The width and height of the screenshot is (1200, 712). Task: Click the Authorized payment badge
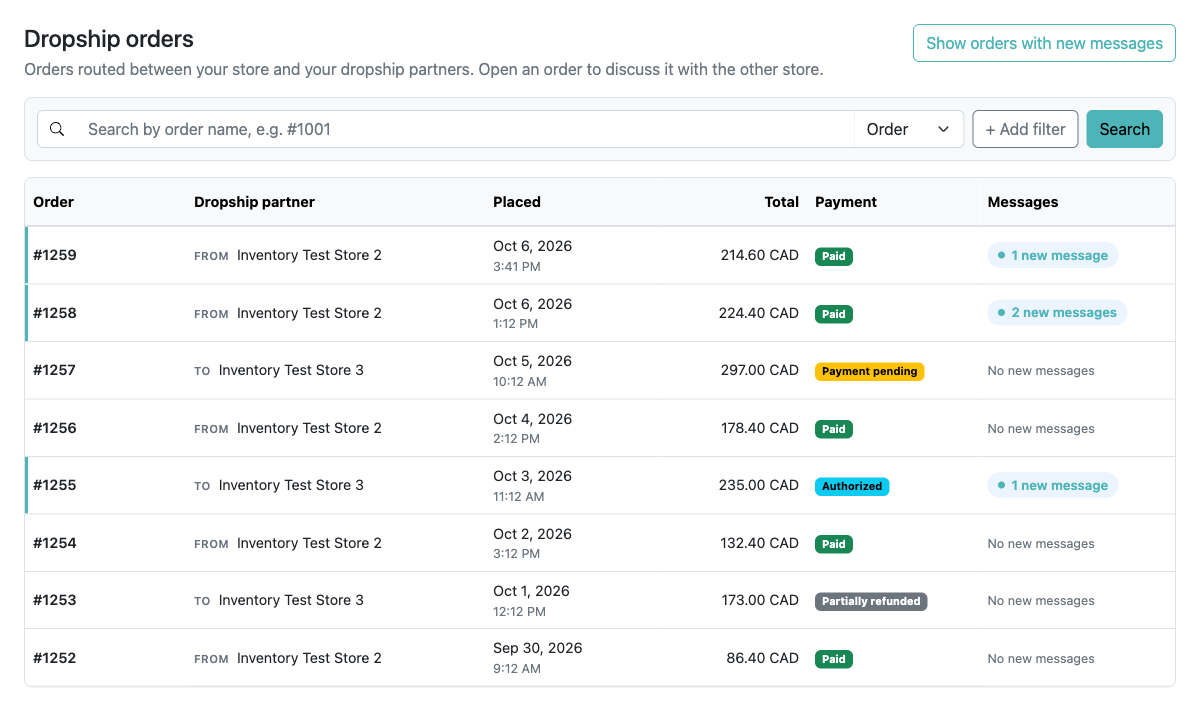pyautogui.click(x=852, y=486)
